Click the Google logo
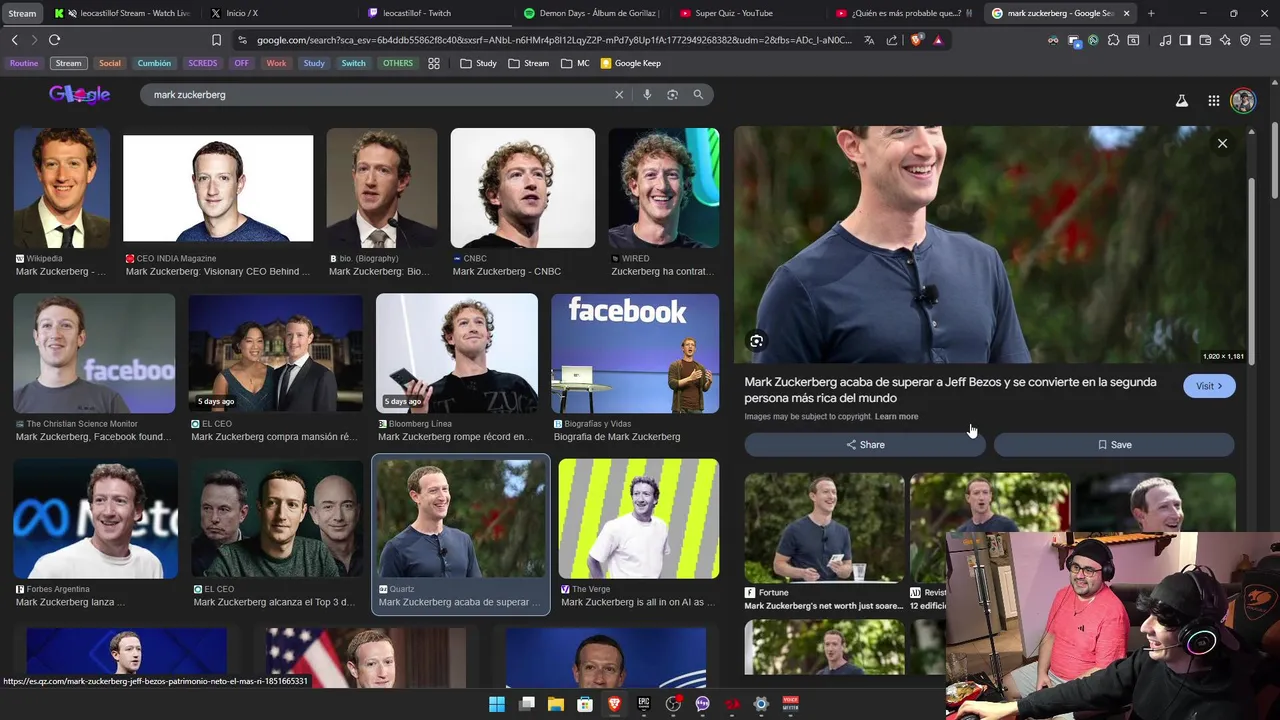Screen dimensions: 1280x720 tap(80, 95)
